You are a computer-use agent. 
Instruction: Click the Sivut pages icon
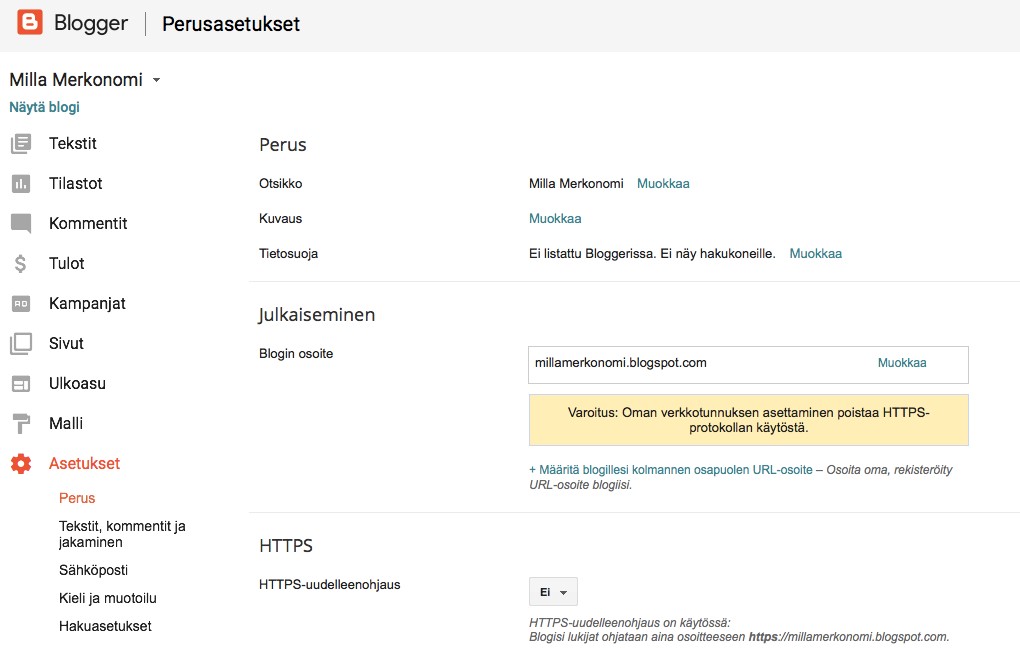pyautogui.click(x=21, y=344)
